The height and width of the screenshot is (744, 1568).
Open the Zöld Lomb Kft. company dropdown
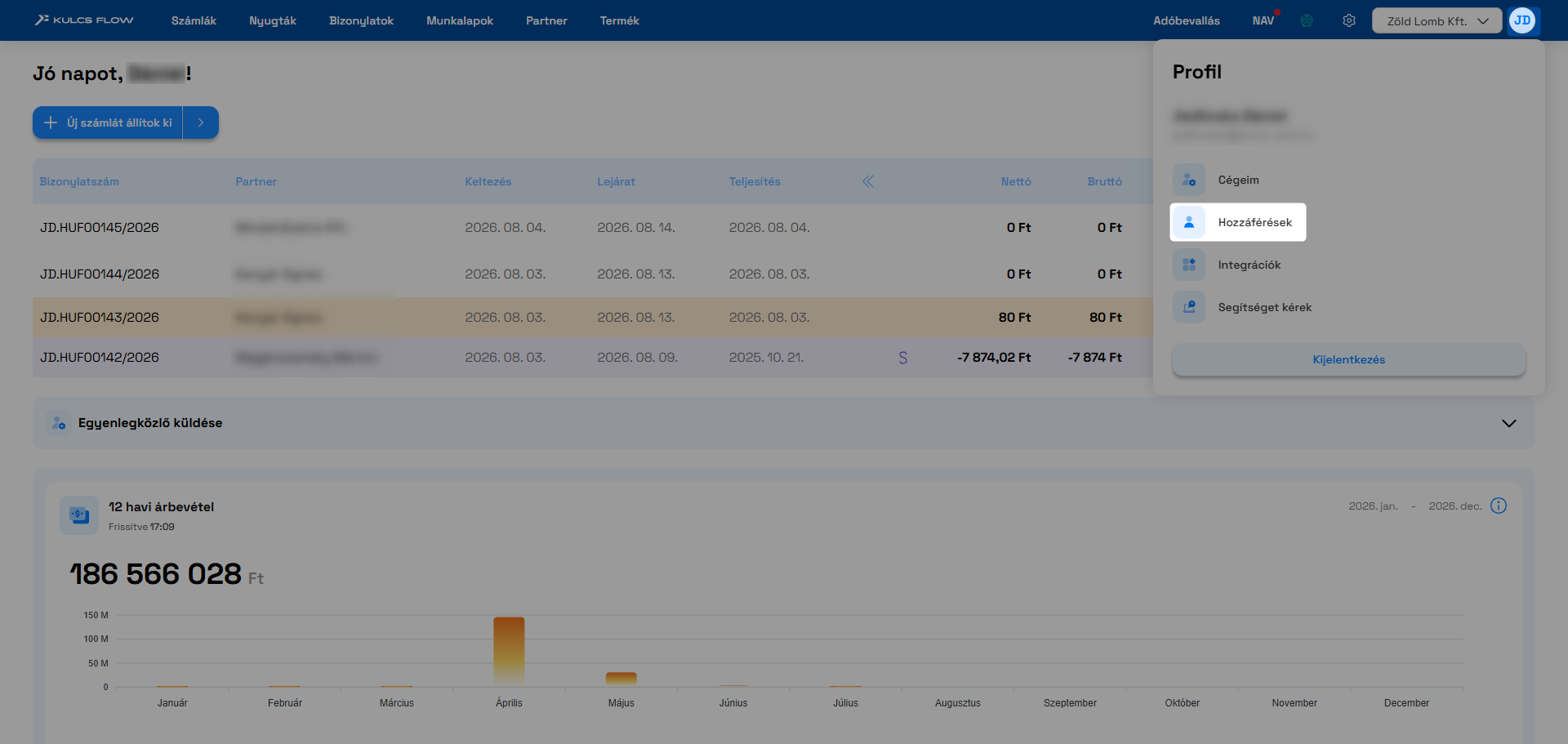[x=1437, y=20]
